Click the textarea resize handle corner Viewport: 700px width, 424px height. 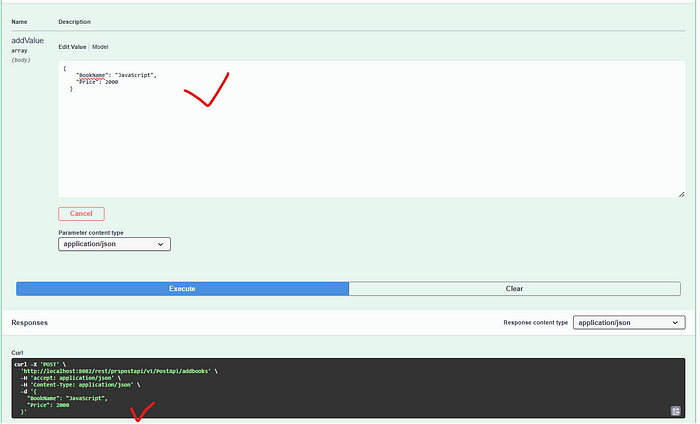point(681,194)
